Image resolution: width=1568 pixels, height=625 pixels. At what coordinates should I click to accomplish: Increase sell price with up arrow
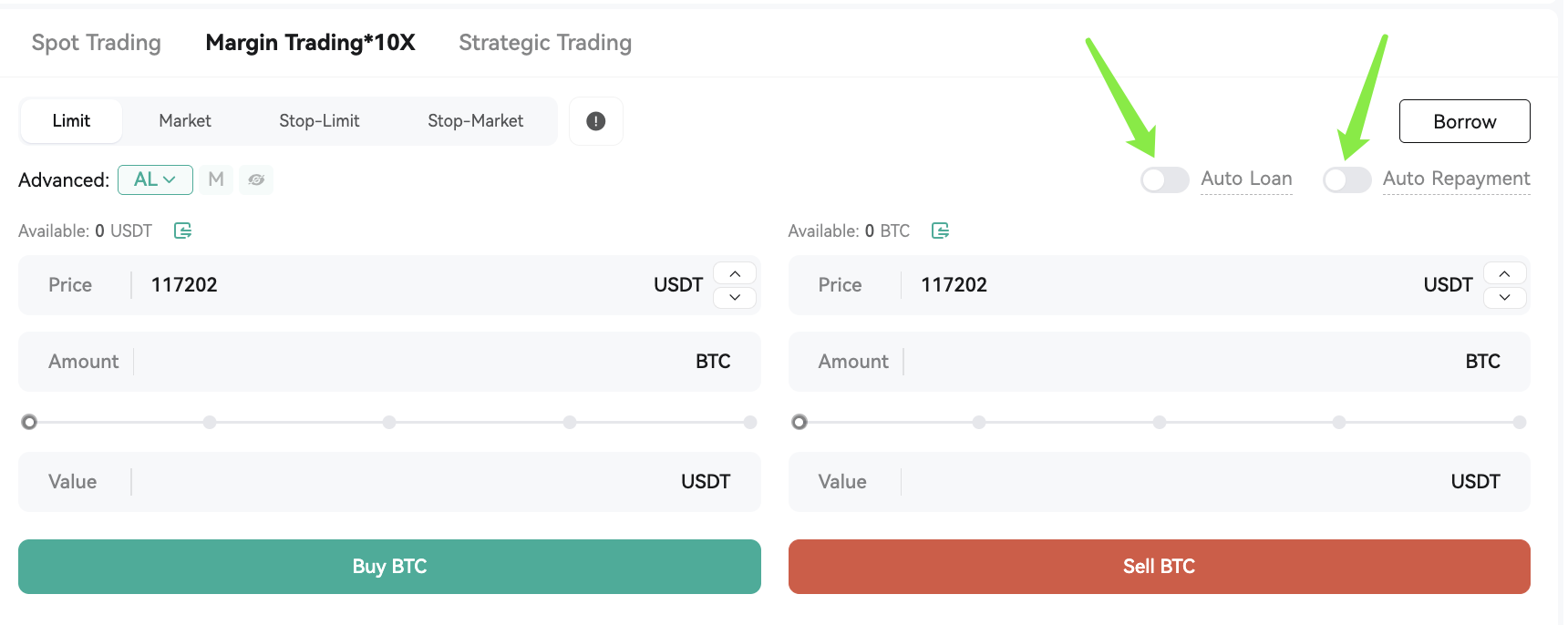pyautogui.click(x=1504, y=273)
